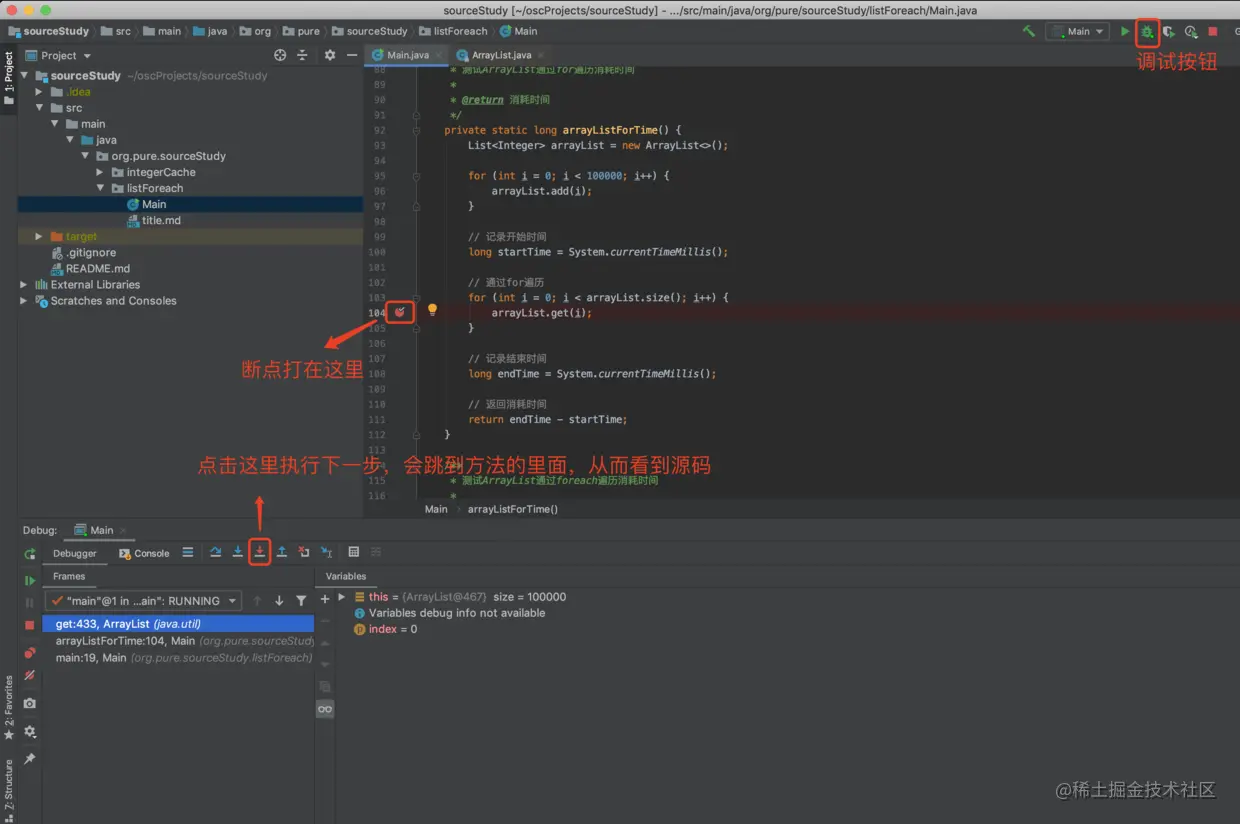
Task: Collapse all in Project panel
Action: click(303, 55)
